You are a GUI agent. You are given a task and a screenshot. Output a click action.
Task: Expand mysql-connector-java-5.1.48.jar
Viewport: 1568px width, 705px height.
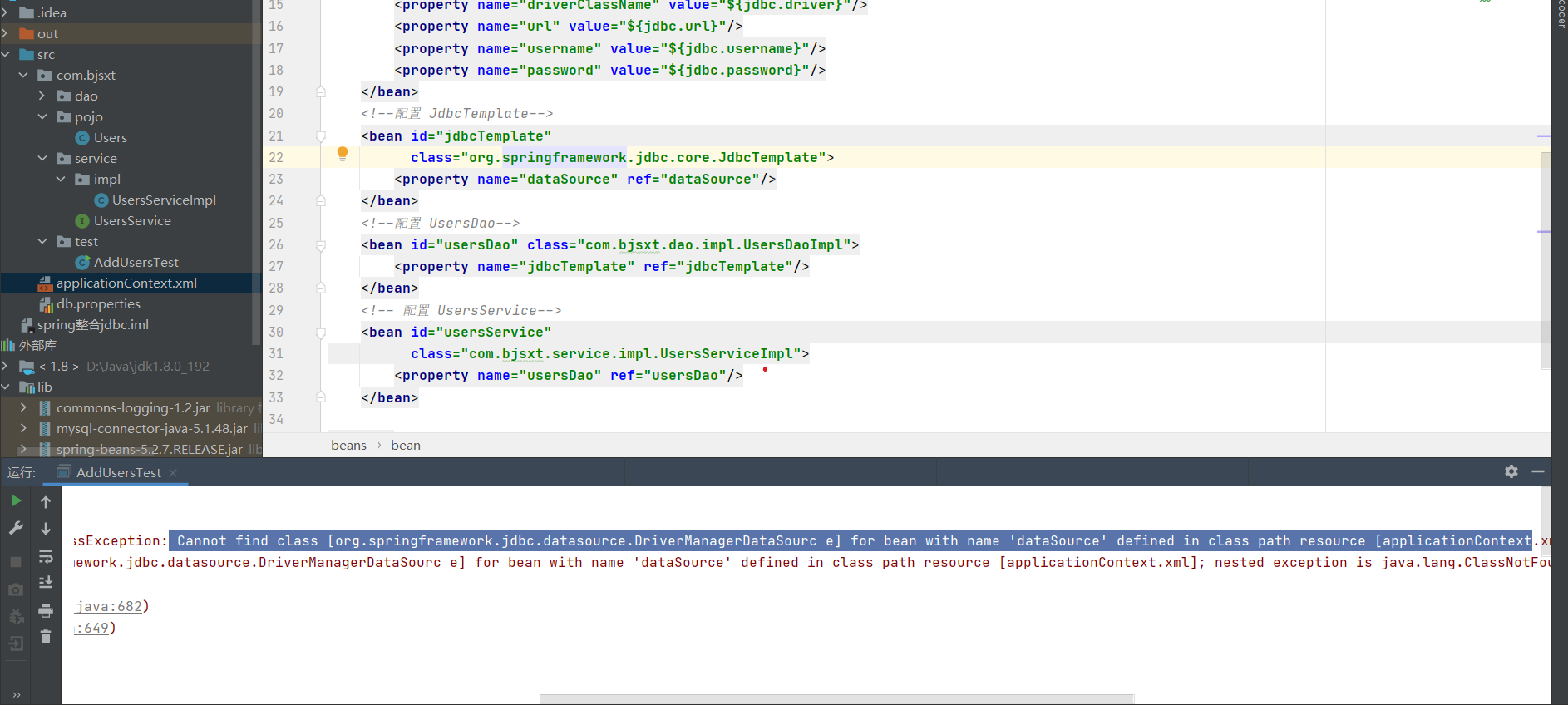pos(24,428)
